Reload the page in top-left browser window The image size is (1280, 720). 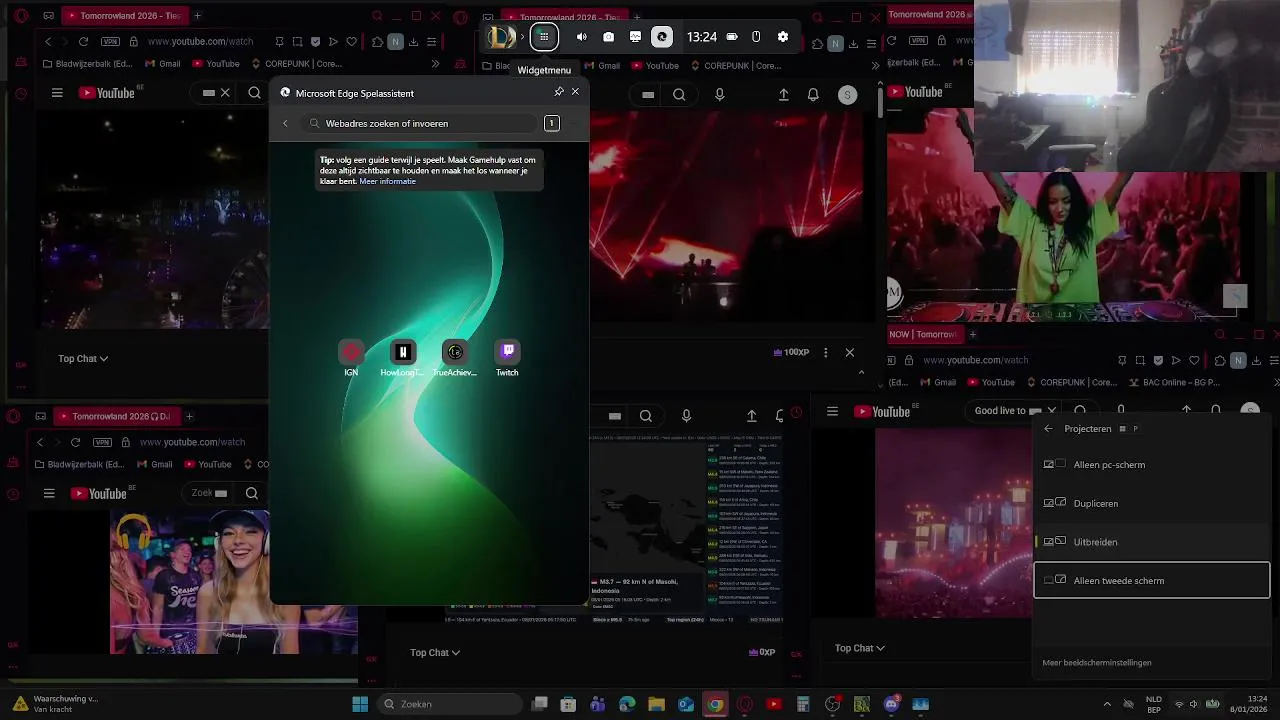tap(83, 42)
